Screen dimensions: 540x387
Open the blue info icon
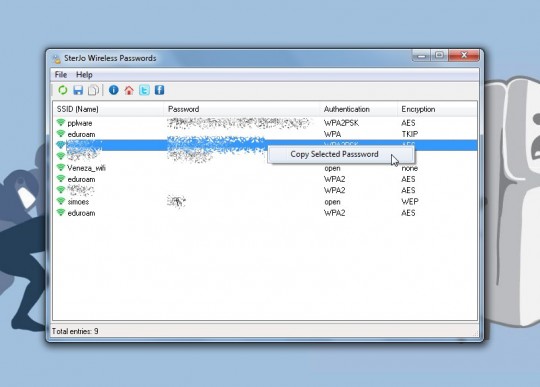coord(114,90)
